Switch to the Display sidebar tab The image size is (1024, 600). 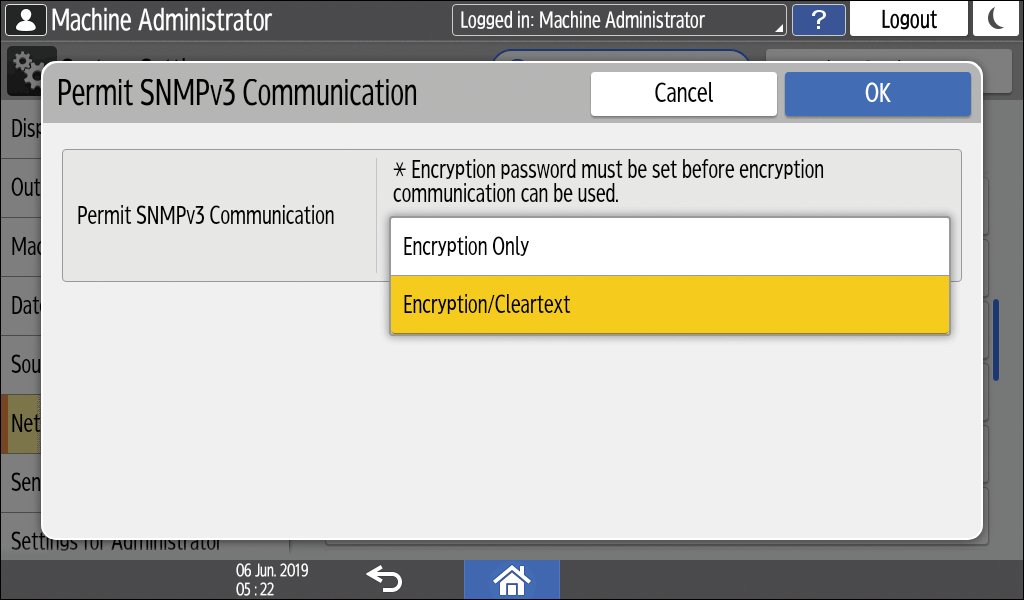coord(22,129)
